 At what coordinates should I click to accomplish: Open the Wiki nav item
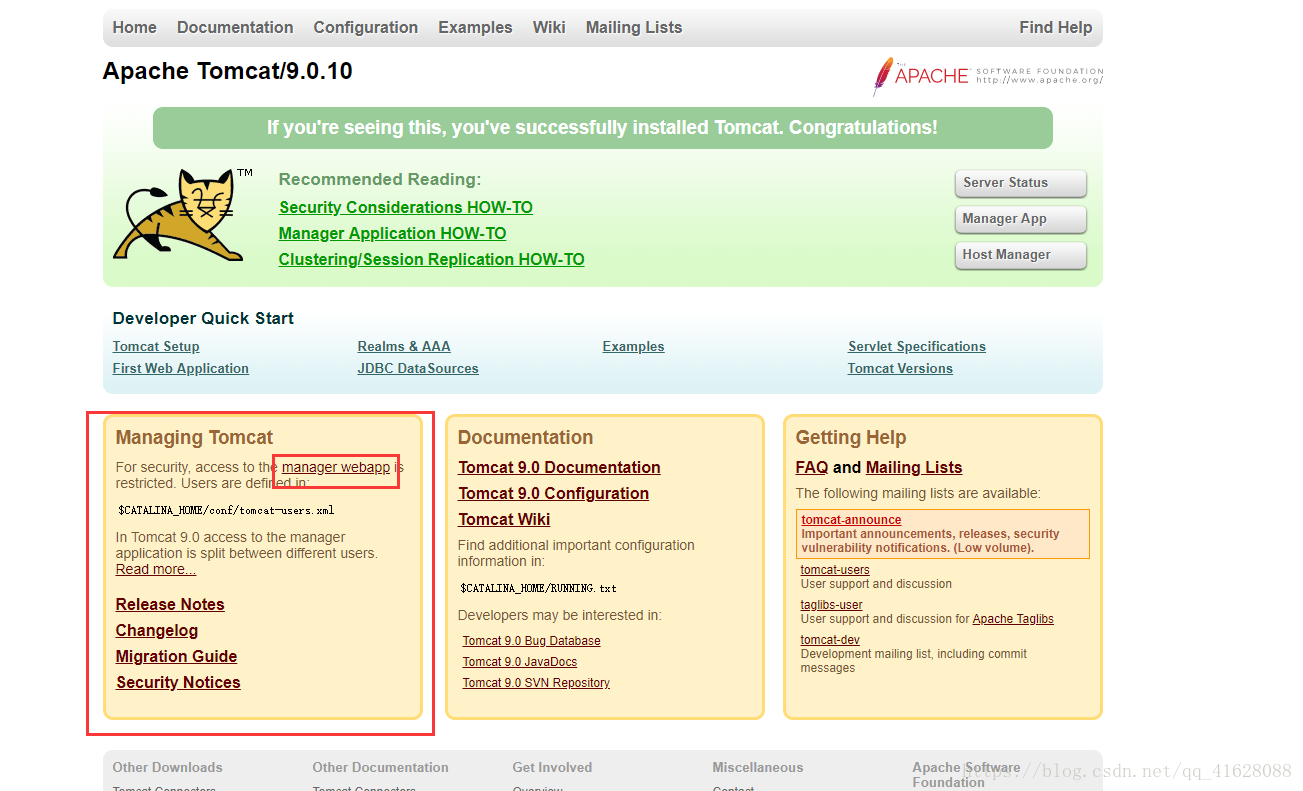[549, 28]
